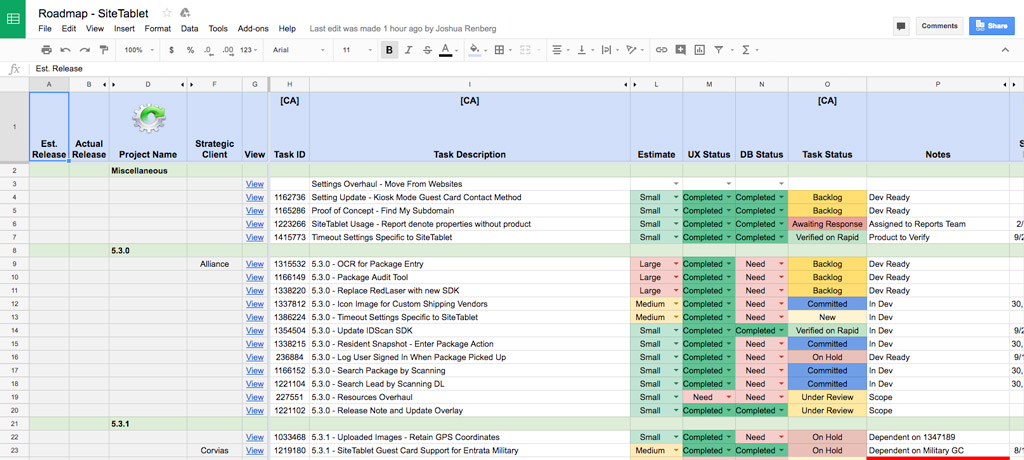The image size is (1024, 460).
Task: Open the Format menu
Action: coord(157,29)
